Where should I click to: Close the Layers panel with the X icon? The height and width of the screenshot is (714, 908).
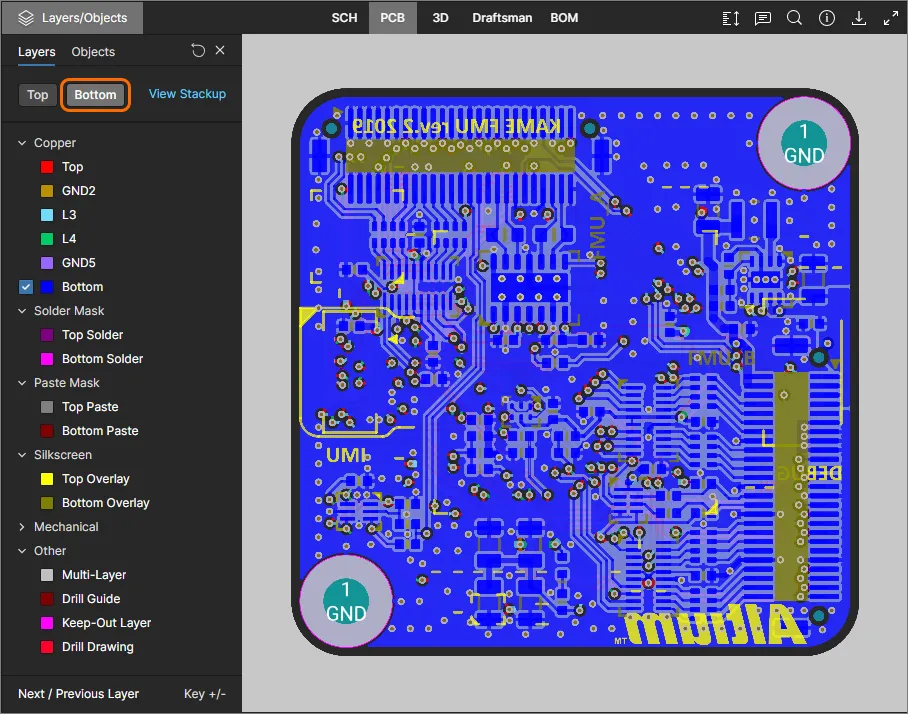point(220,51)
